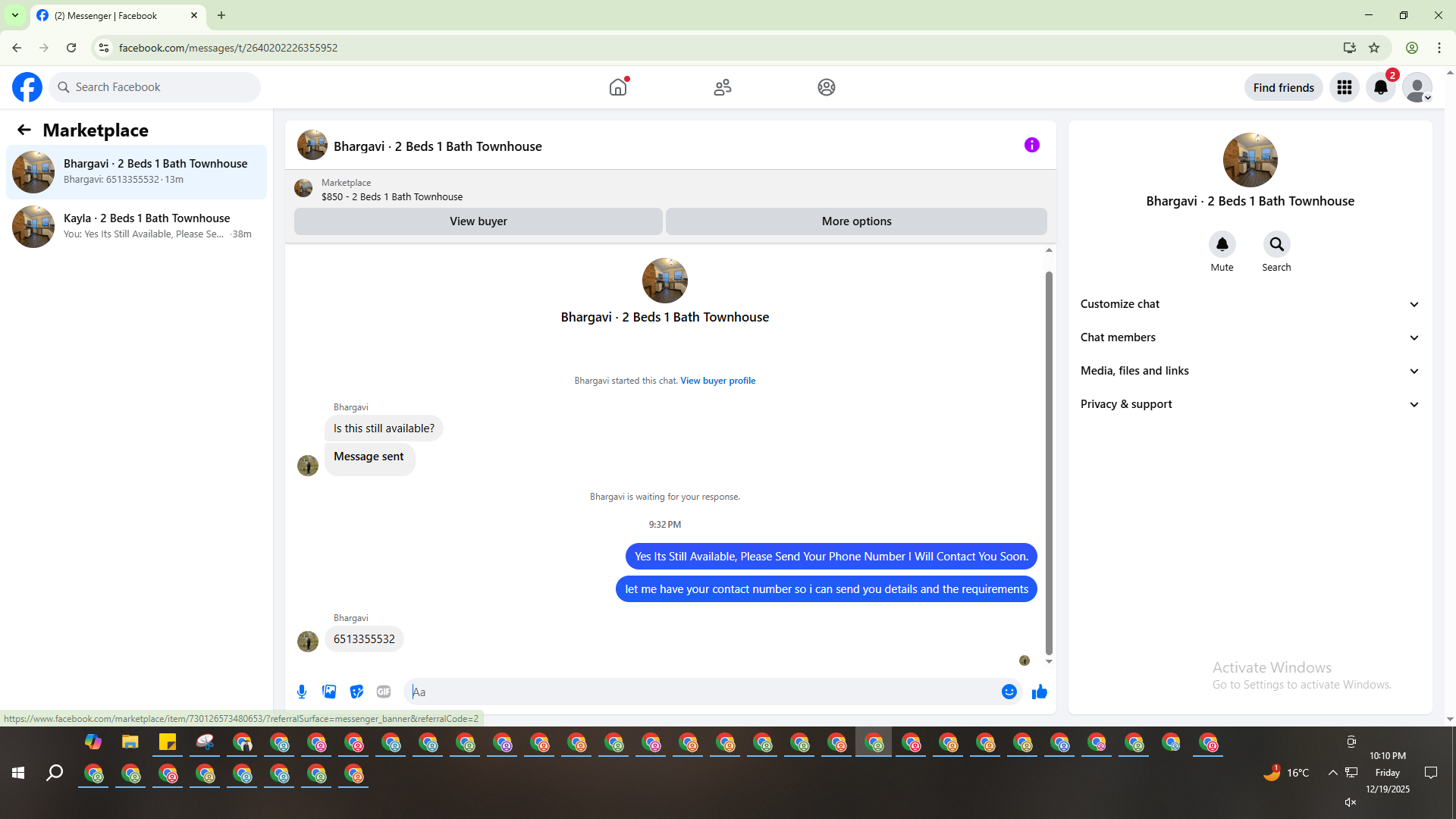The height and width of the screenshot is (819, 1456).
Task: Expand Chat members section
Action: pyautogui.click(x=1249, y=337)
